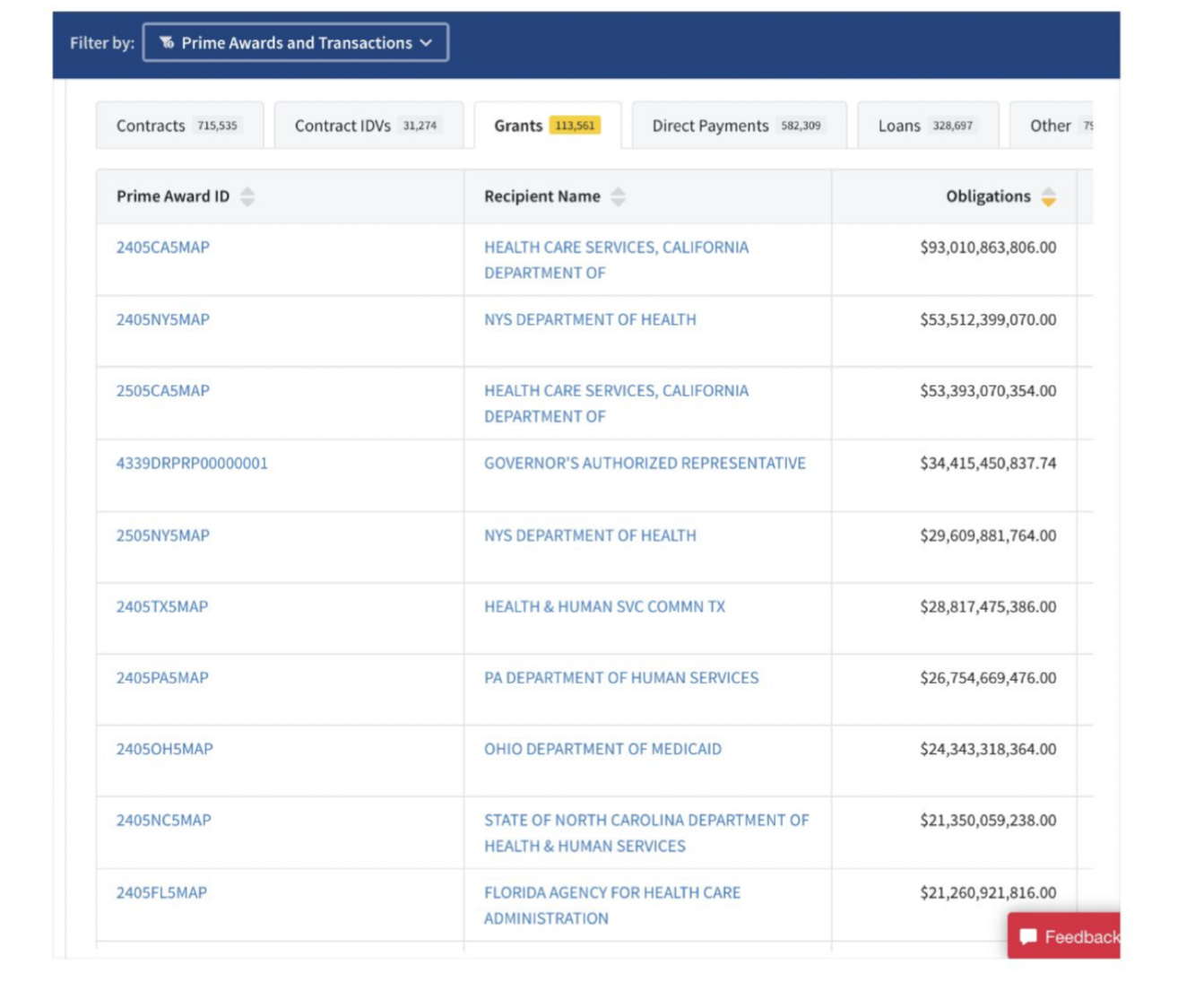Open Governor's Authorized Representative recipient
The image size is (1204, 982).
(x=645, y=464)
